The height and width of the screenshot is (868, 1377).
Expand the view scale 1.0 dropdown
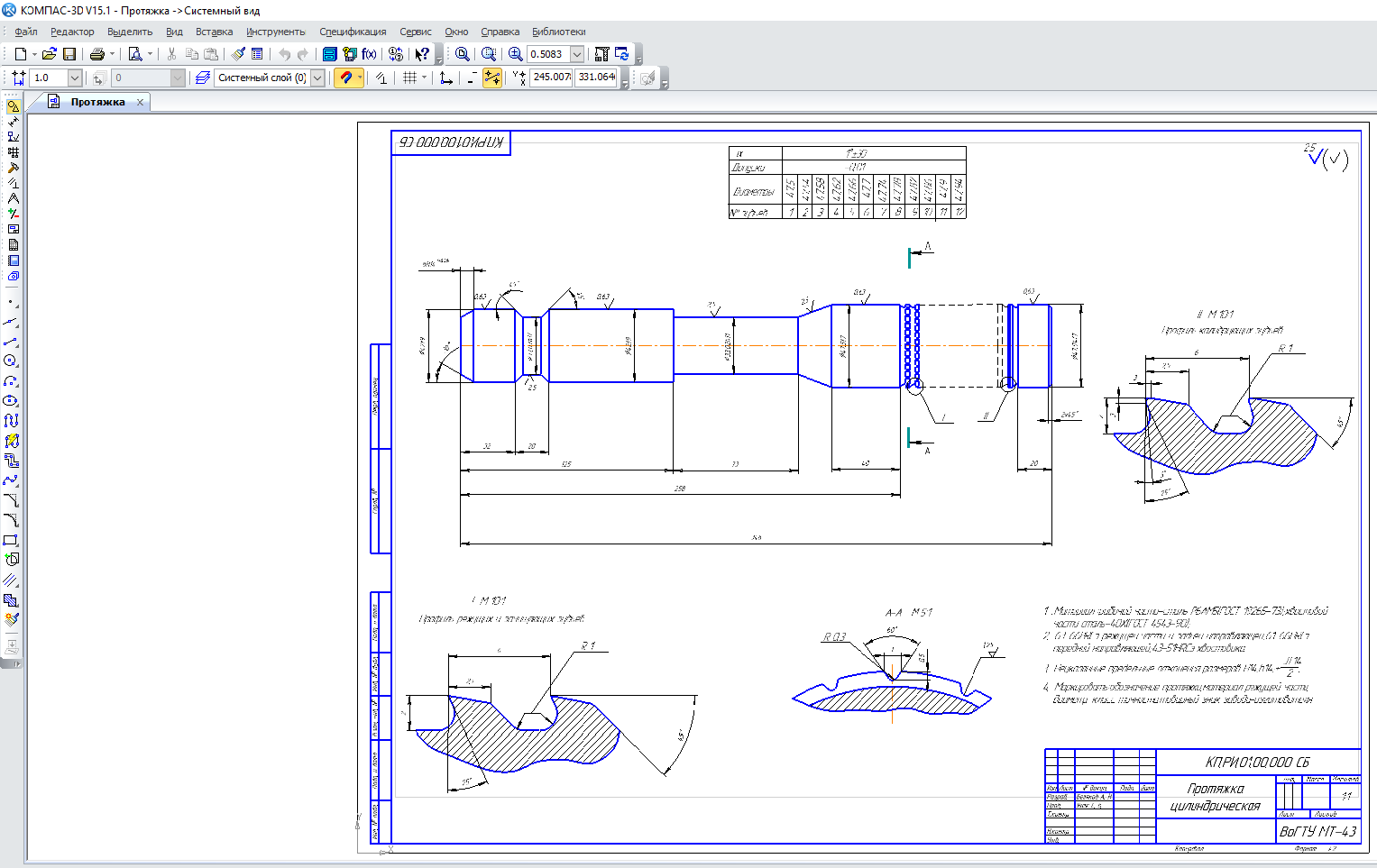(x=75, y=78)
